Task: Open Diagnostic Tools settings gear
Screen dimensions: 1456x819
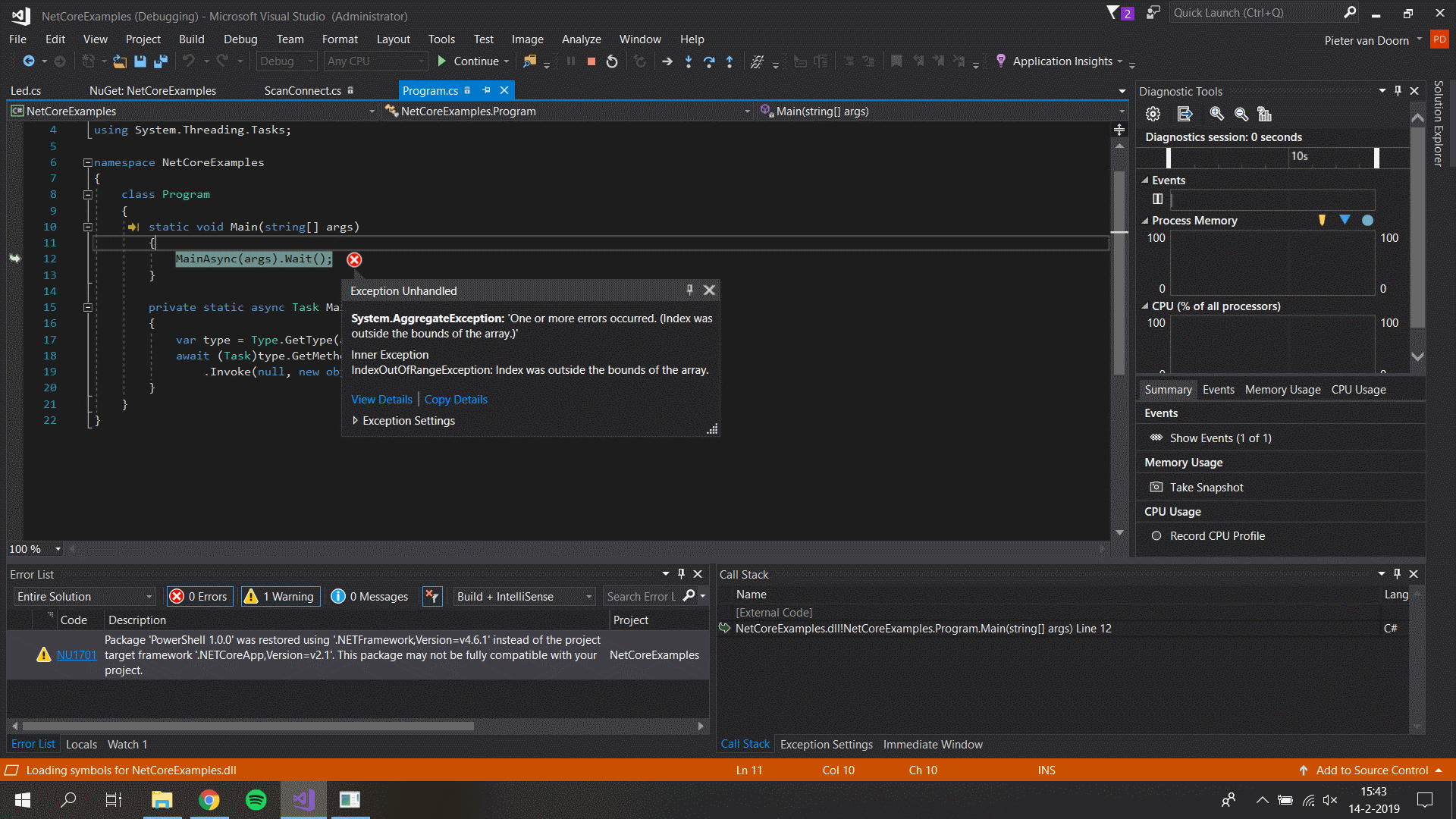Action: point(1153,114)
